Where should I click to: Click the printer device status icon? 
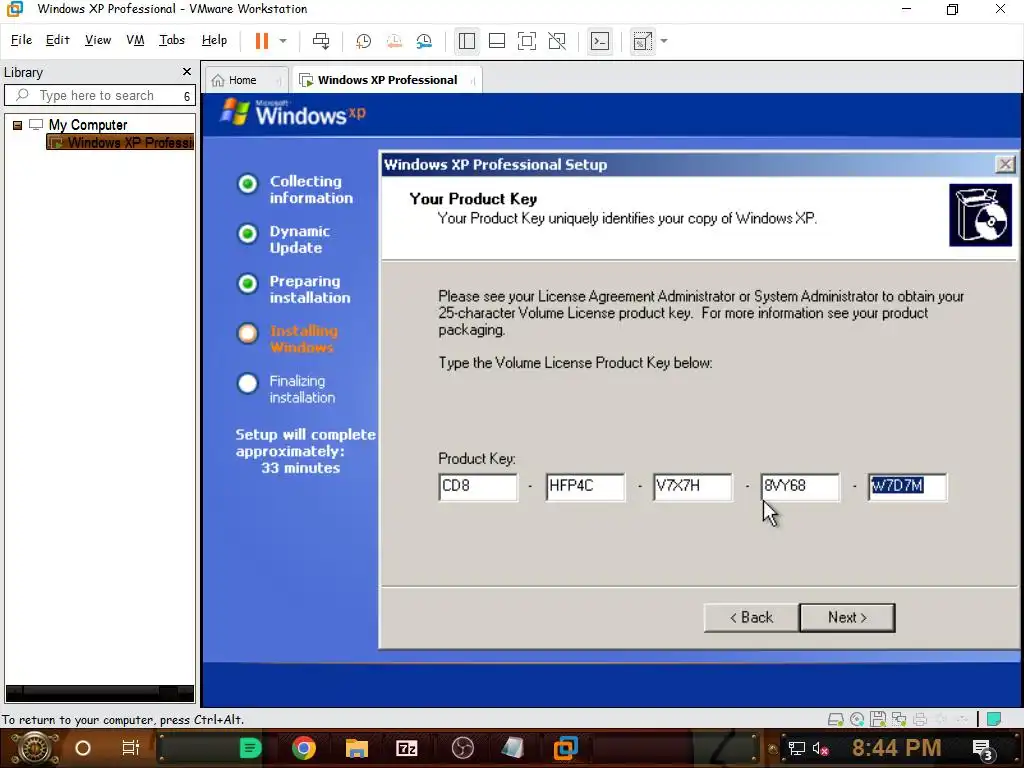click(x=920, y=720)
